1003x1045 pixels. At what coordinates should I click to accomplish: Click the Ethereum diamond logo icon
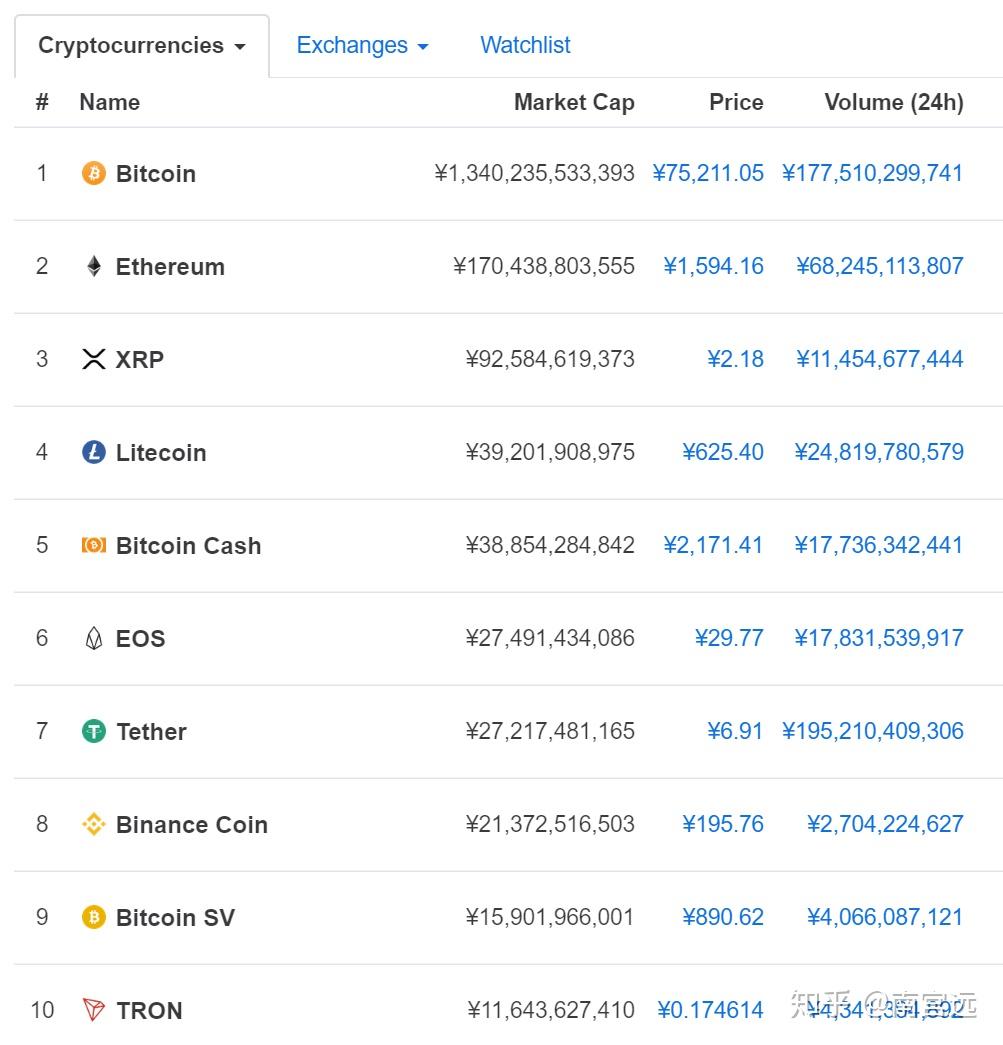93,266
